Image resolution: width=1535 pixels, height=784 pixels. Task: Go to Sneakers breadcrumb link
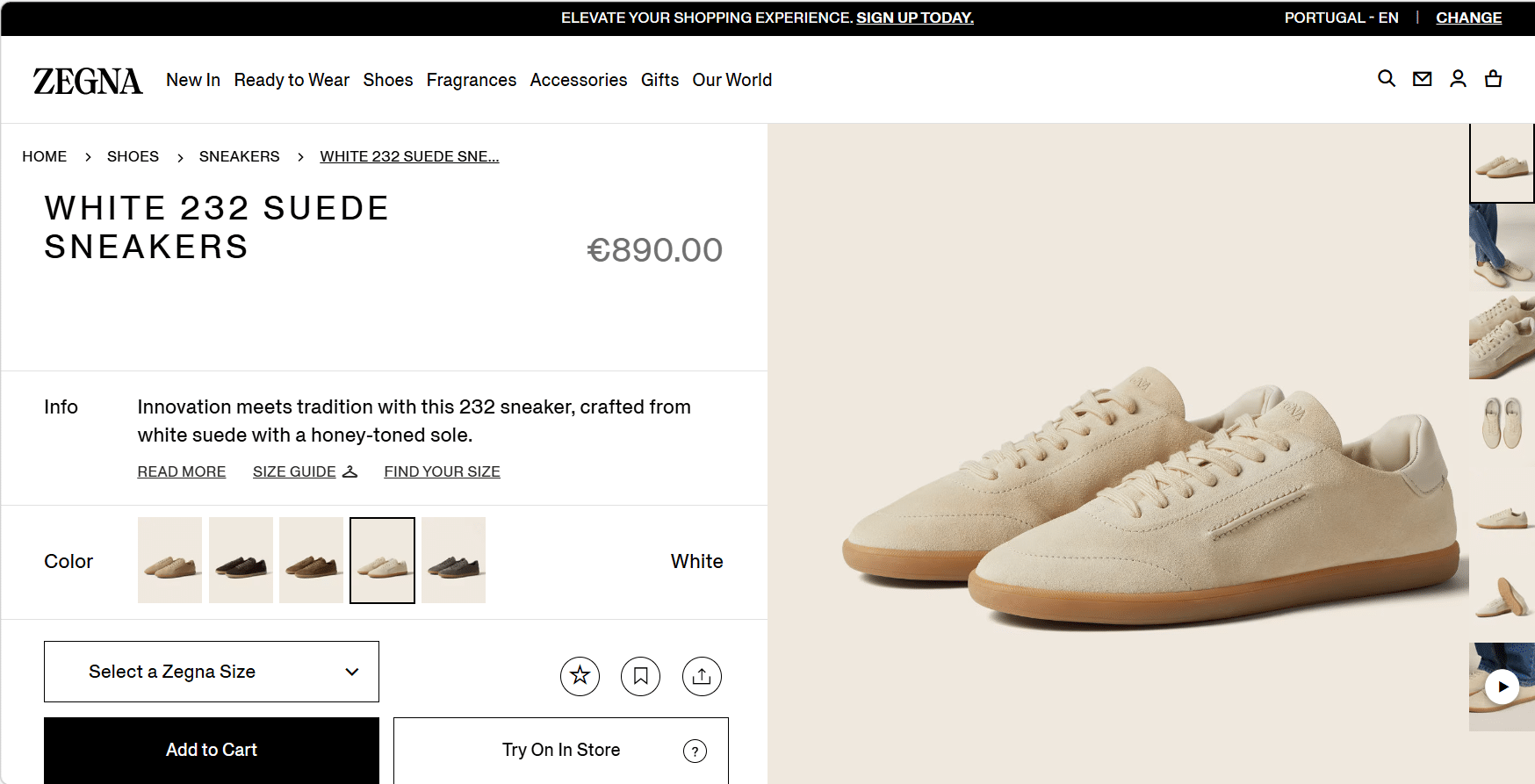coord(239,156)
